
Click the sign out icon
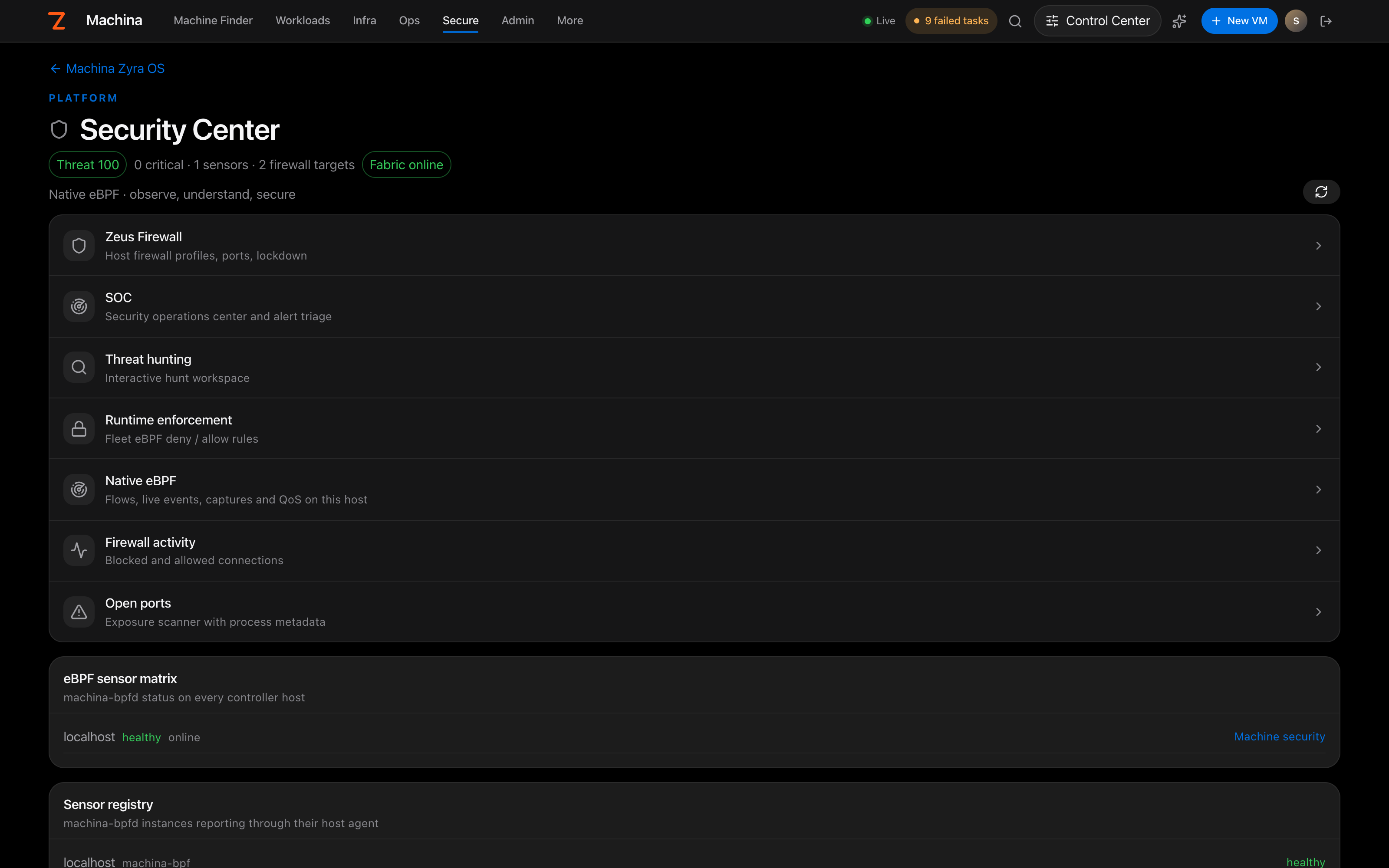(x=1326, y=21)
